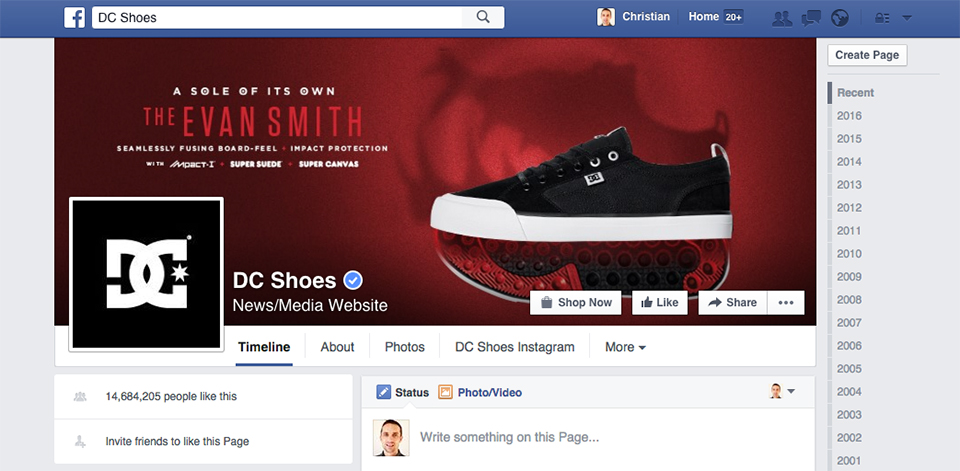Screen dimensions: 960x471
Task: Click the Create Page button
Action: [867, 55]
